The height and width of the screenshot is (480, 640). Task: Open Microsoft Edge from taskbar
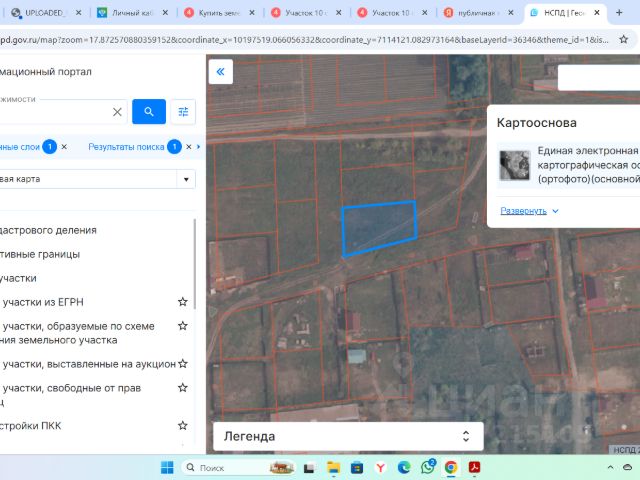(x=404, y=467)
